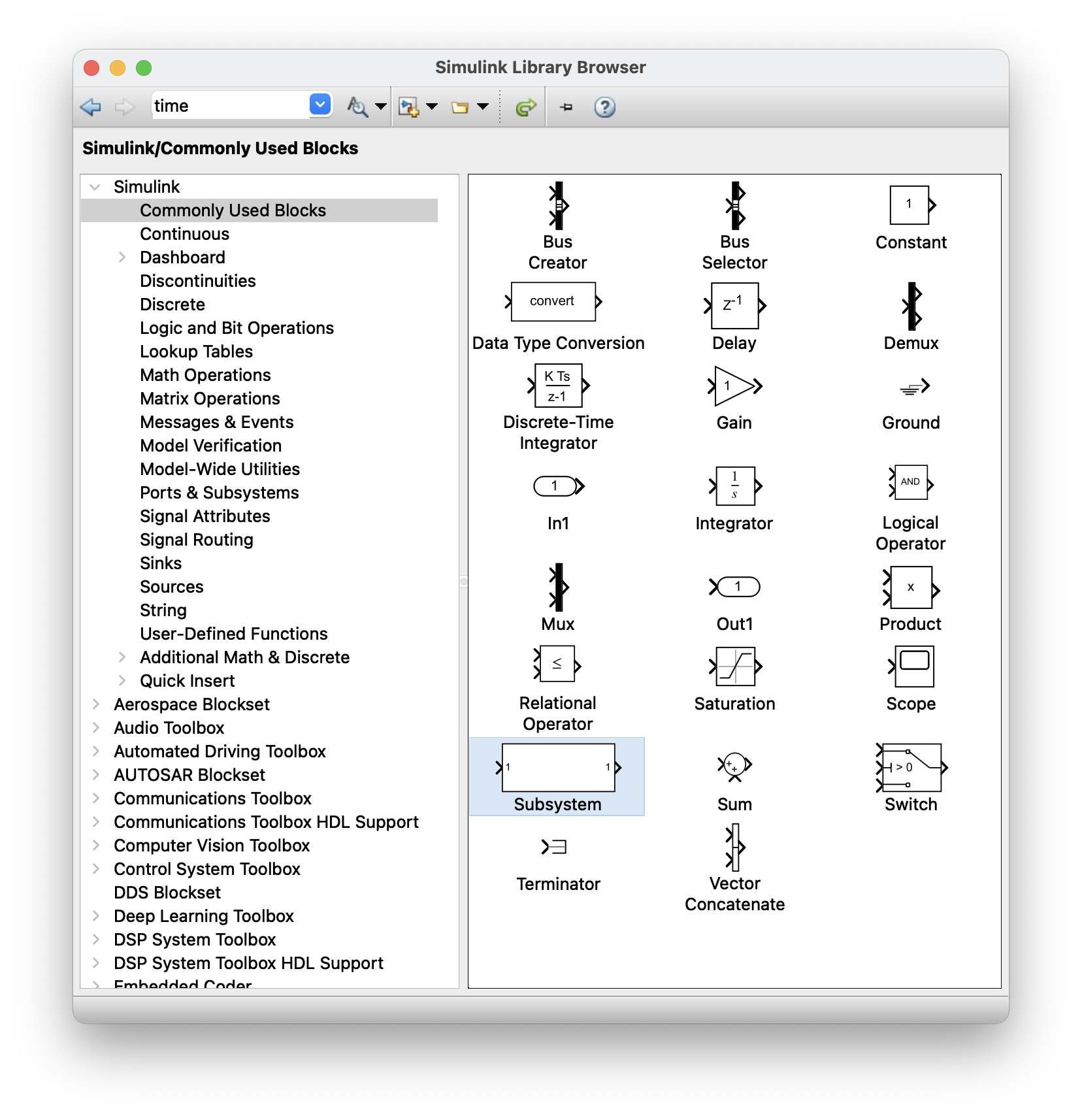The image size is (1082, 1120).
Task: Open DSP System Toolbox HDL Support
Action: click(249, 963)
